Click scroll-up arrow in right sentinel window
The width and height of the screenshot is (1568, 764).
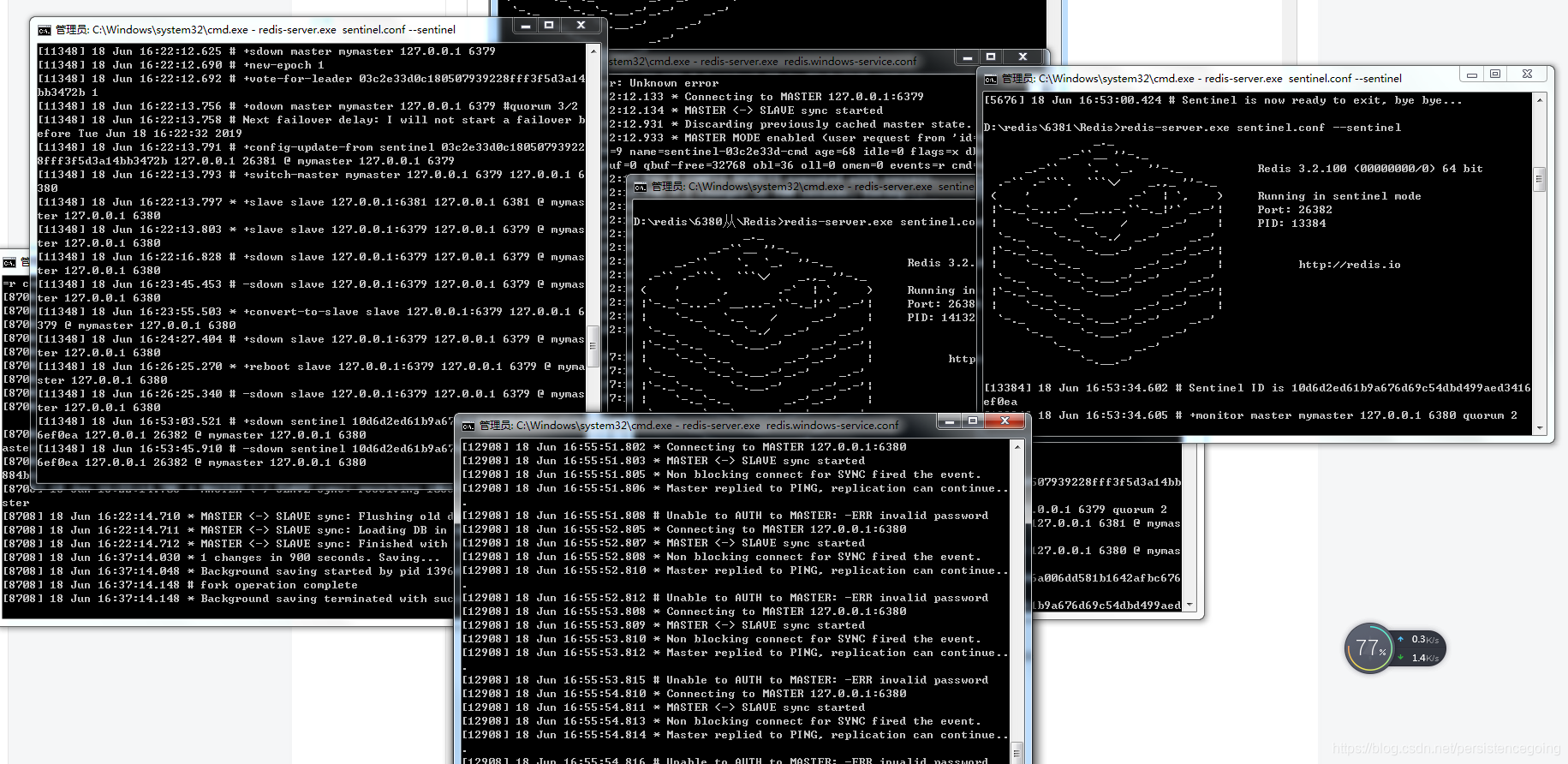click(x=1540, y=100)
